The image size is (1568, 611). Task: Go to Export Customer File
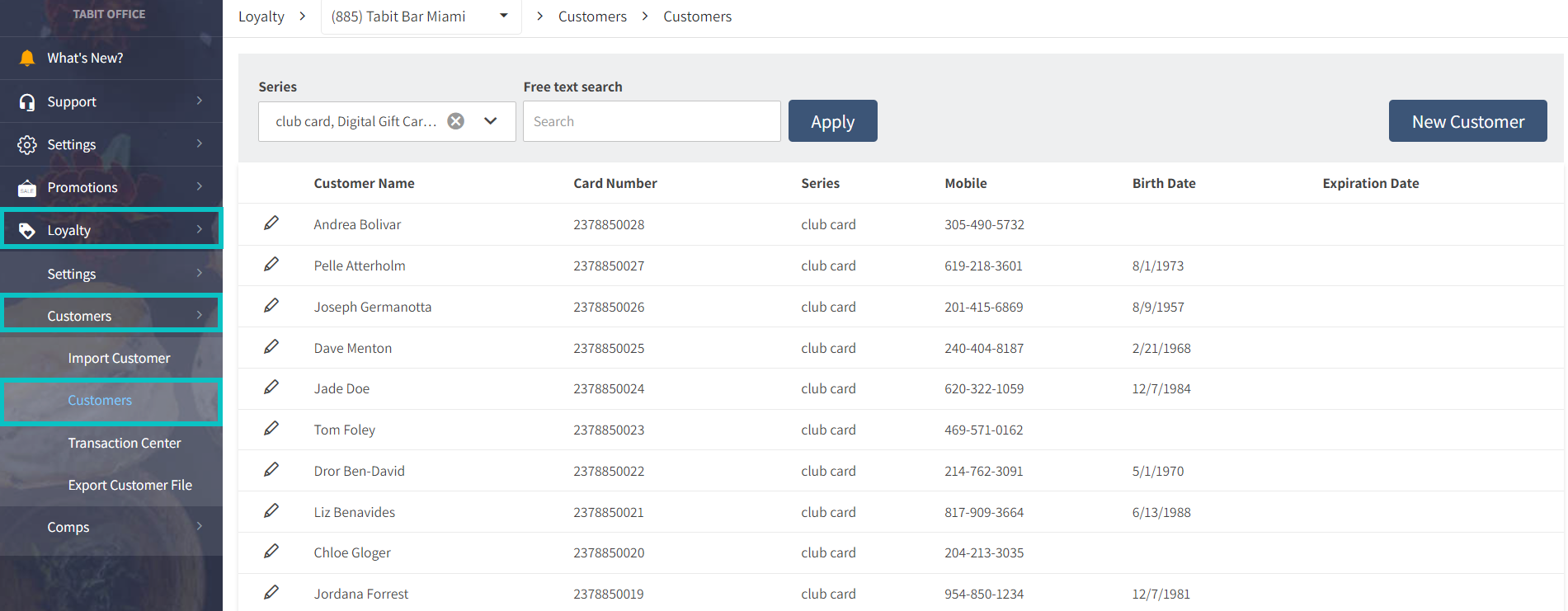pos(129,485)
